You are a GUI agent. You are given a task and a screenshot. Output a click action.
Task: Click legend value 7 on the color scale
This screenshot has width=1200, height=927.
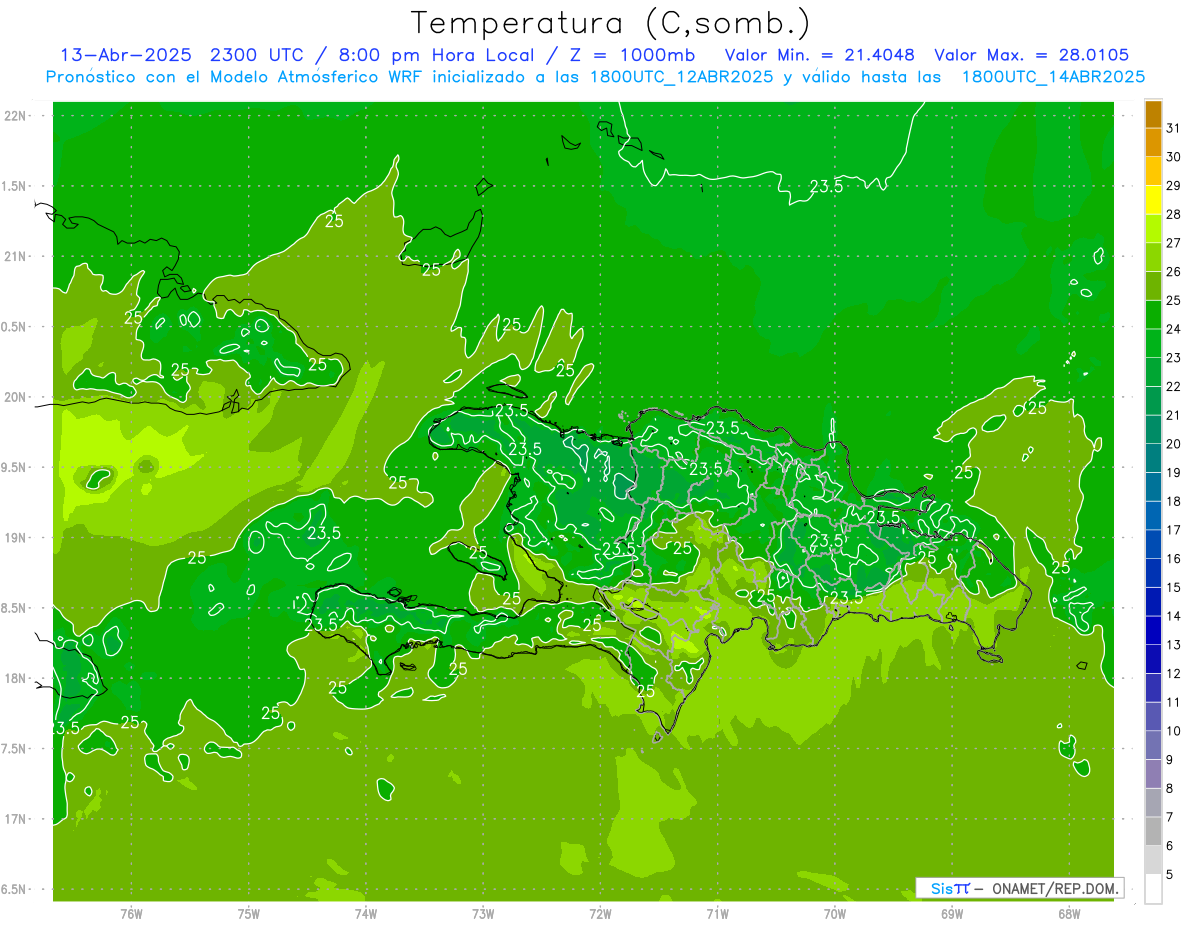tap(1170, 818)
